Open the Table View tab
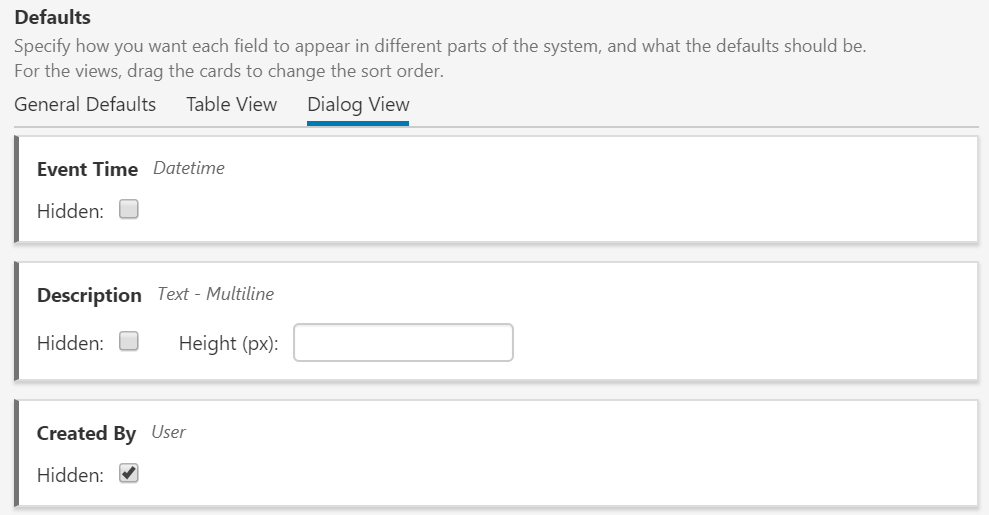The height and width of the screenshot is (515, 989). 231,105
